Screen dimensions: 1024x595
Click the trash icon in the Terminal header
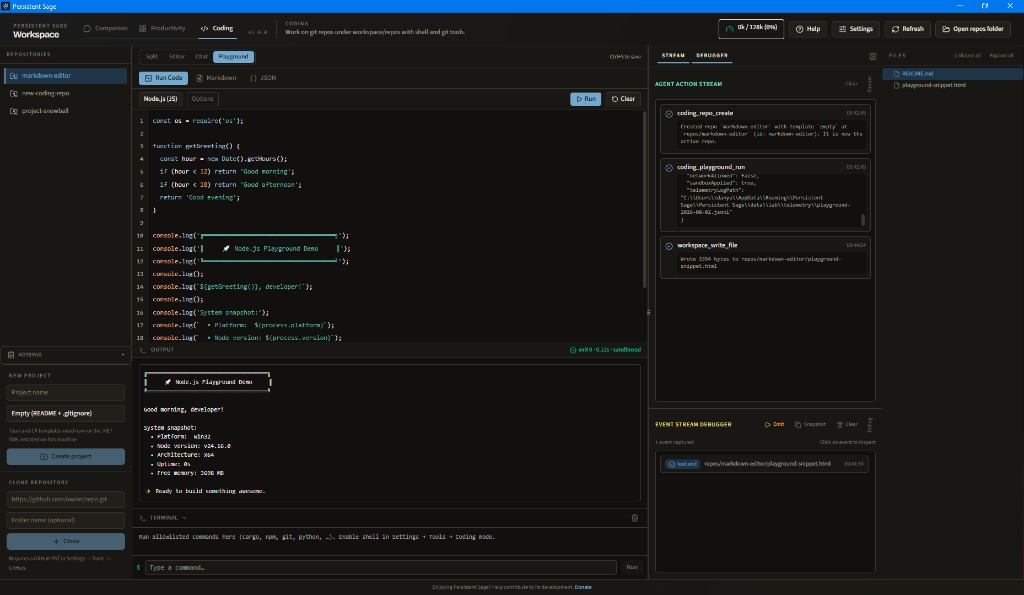click(x=635, y=518)
